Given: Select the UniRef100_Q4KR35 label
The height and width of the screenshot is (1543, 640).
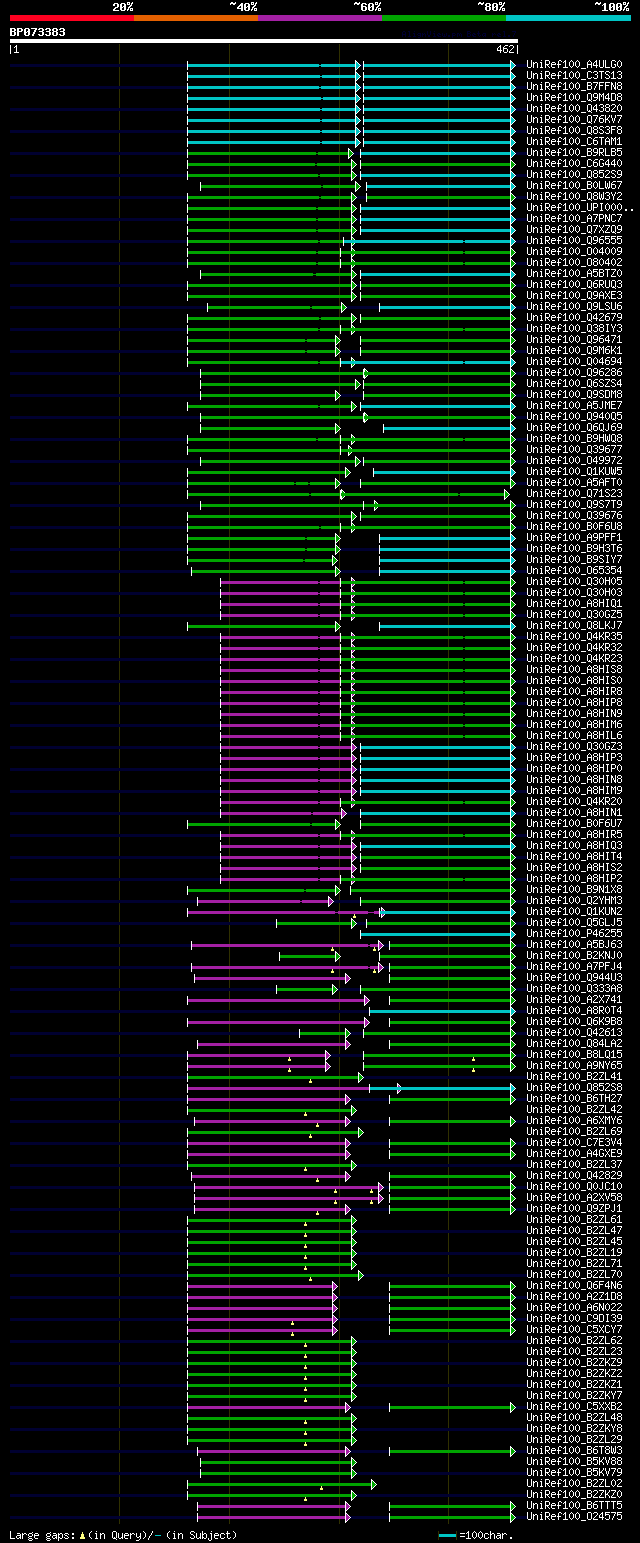Looking at the screenshot, I should 574,636.
